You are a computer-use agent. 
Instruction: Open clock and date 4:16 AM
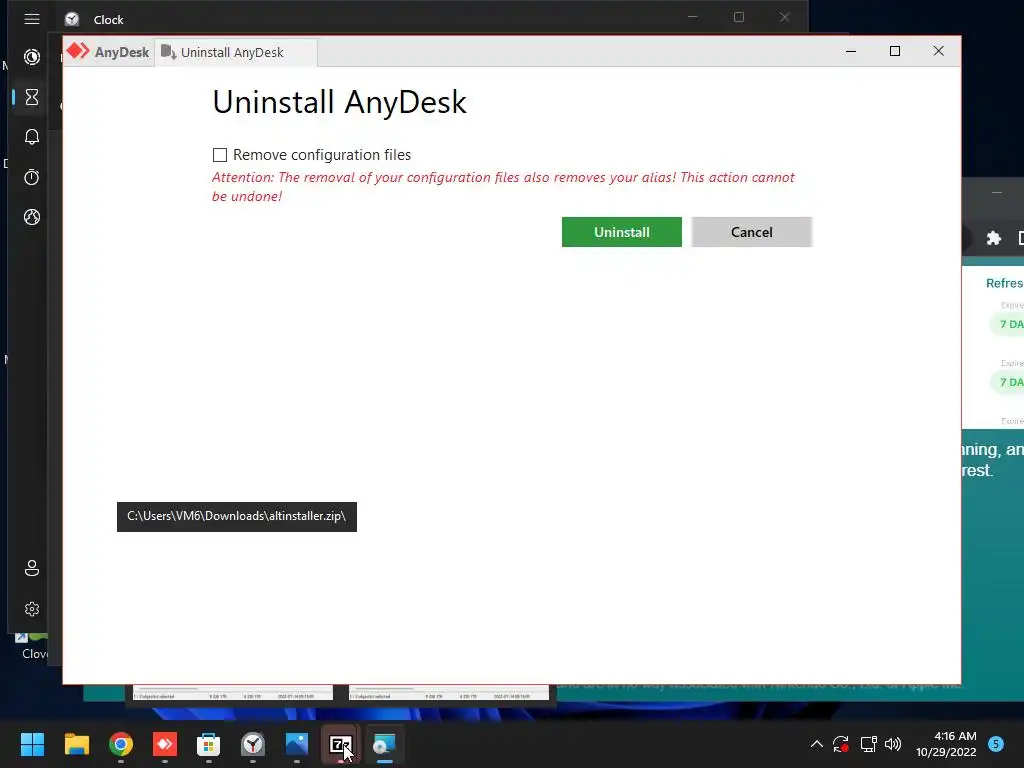click(x=946, y=744)
